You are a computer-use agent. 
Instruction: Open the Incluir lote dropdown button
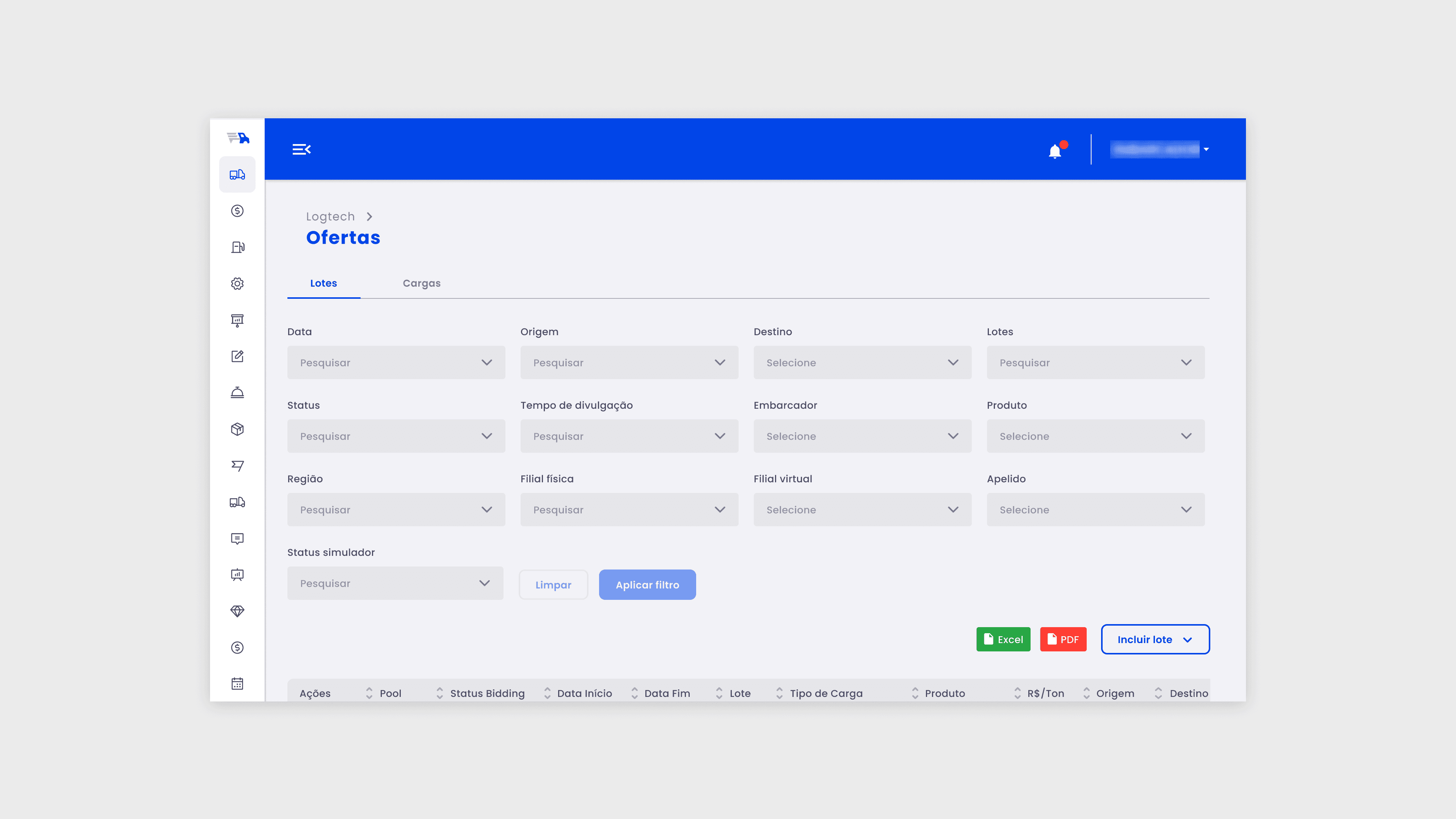pyautogui.click(x=1155, y=639)
